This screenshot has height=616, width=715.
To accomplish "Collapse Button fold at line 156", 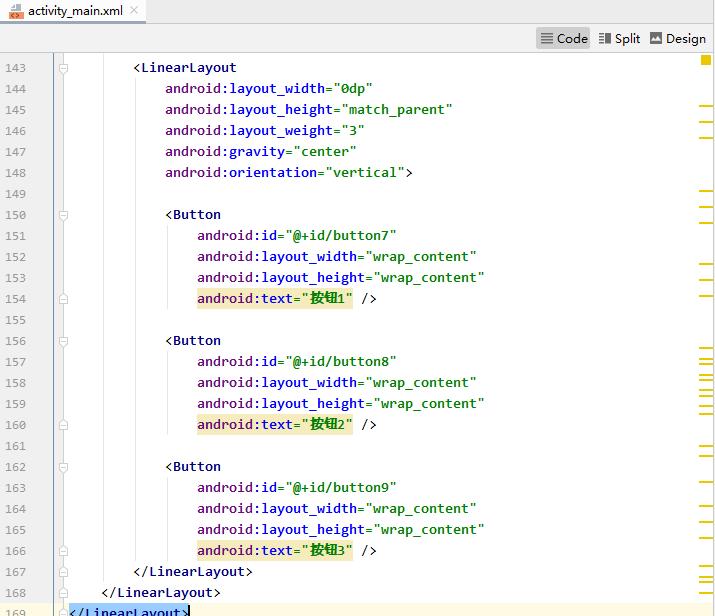I will pos(63,341).
